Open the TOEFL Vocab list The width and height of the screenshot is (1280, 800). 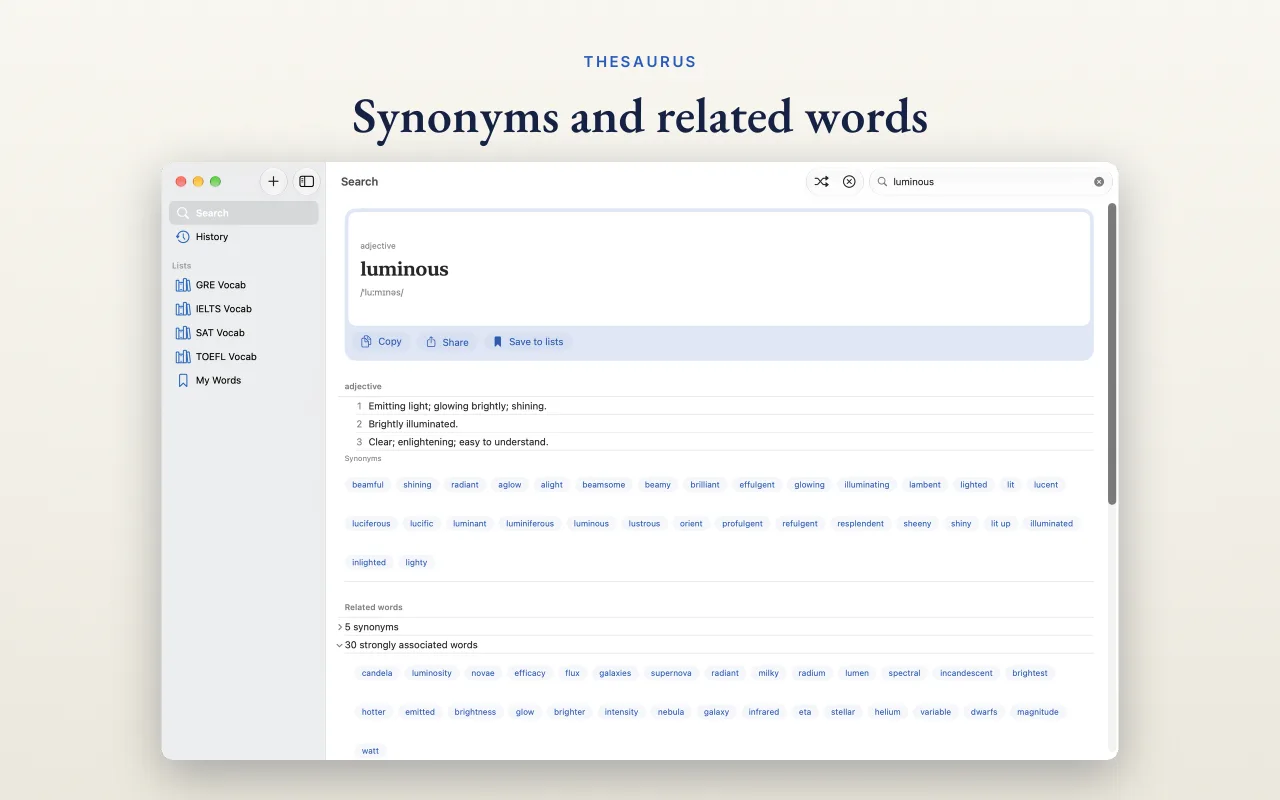click(x=244, y=357)
